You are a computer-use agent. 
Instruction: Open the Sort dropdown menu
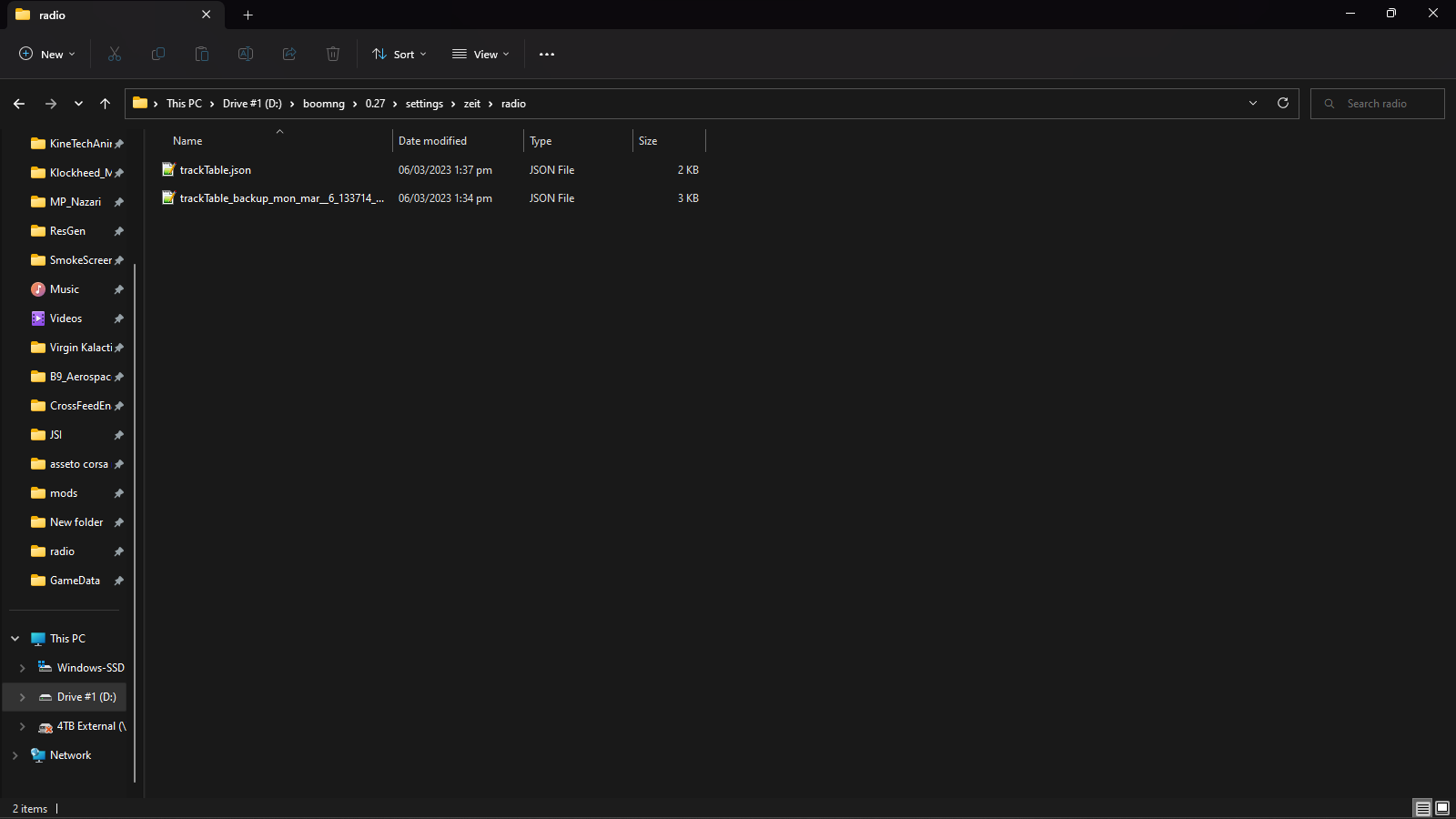pos(399,55)
